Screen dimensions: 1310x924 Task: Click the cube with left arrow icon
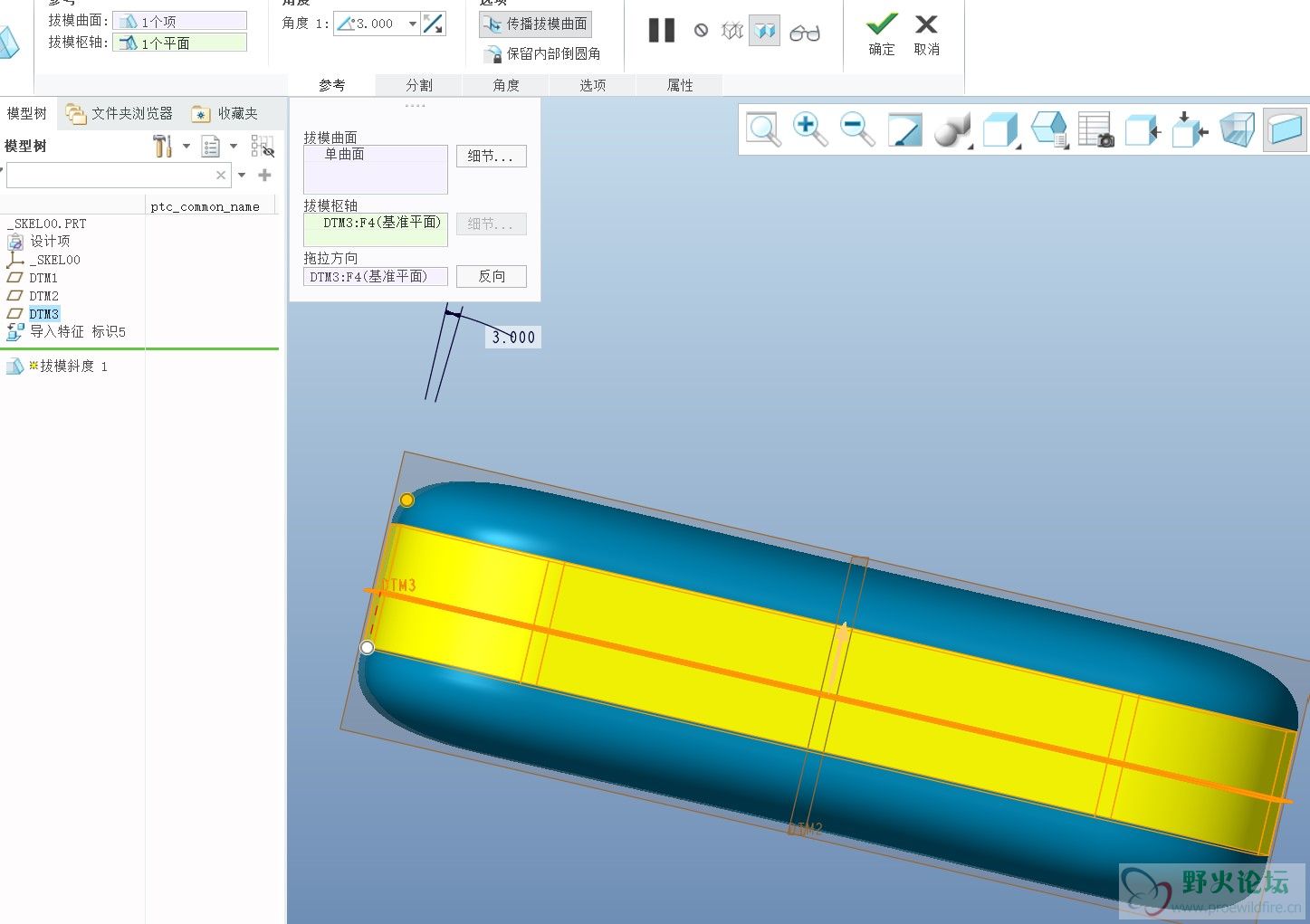1143,129
